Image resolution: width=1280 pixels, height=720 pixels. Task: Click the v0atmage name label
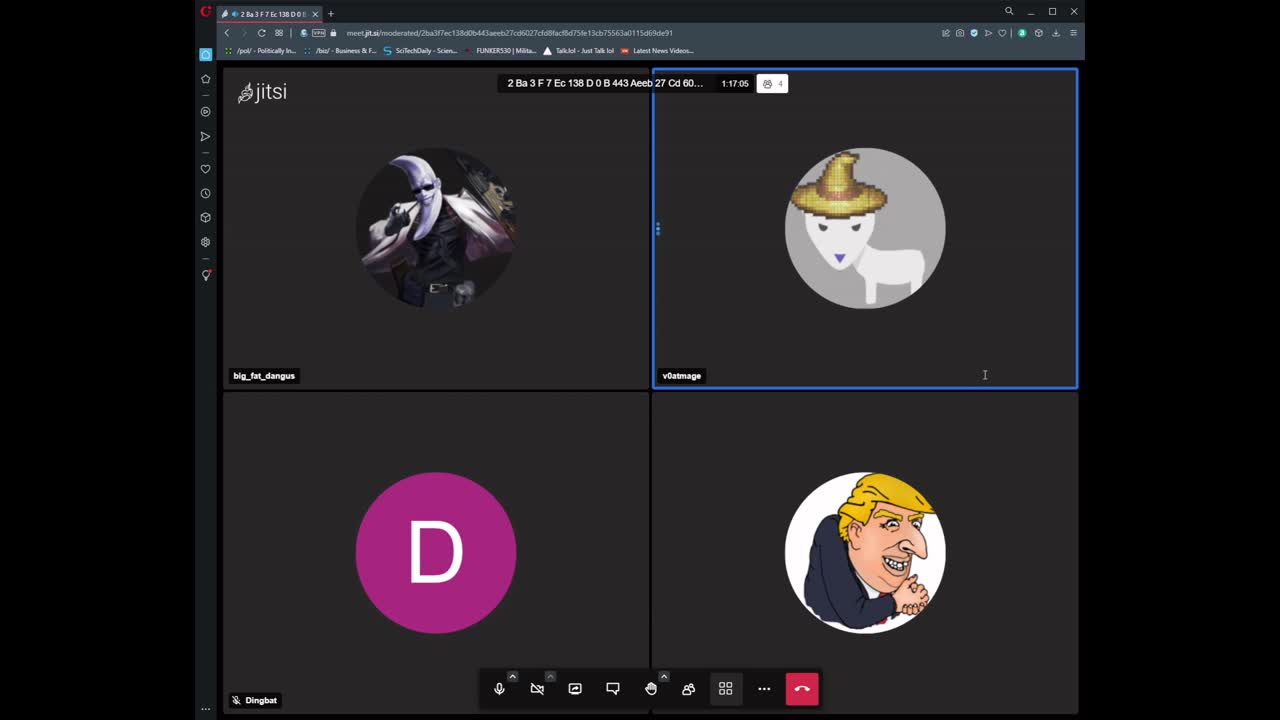click(681, 376)
